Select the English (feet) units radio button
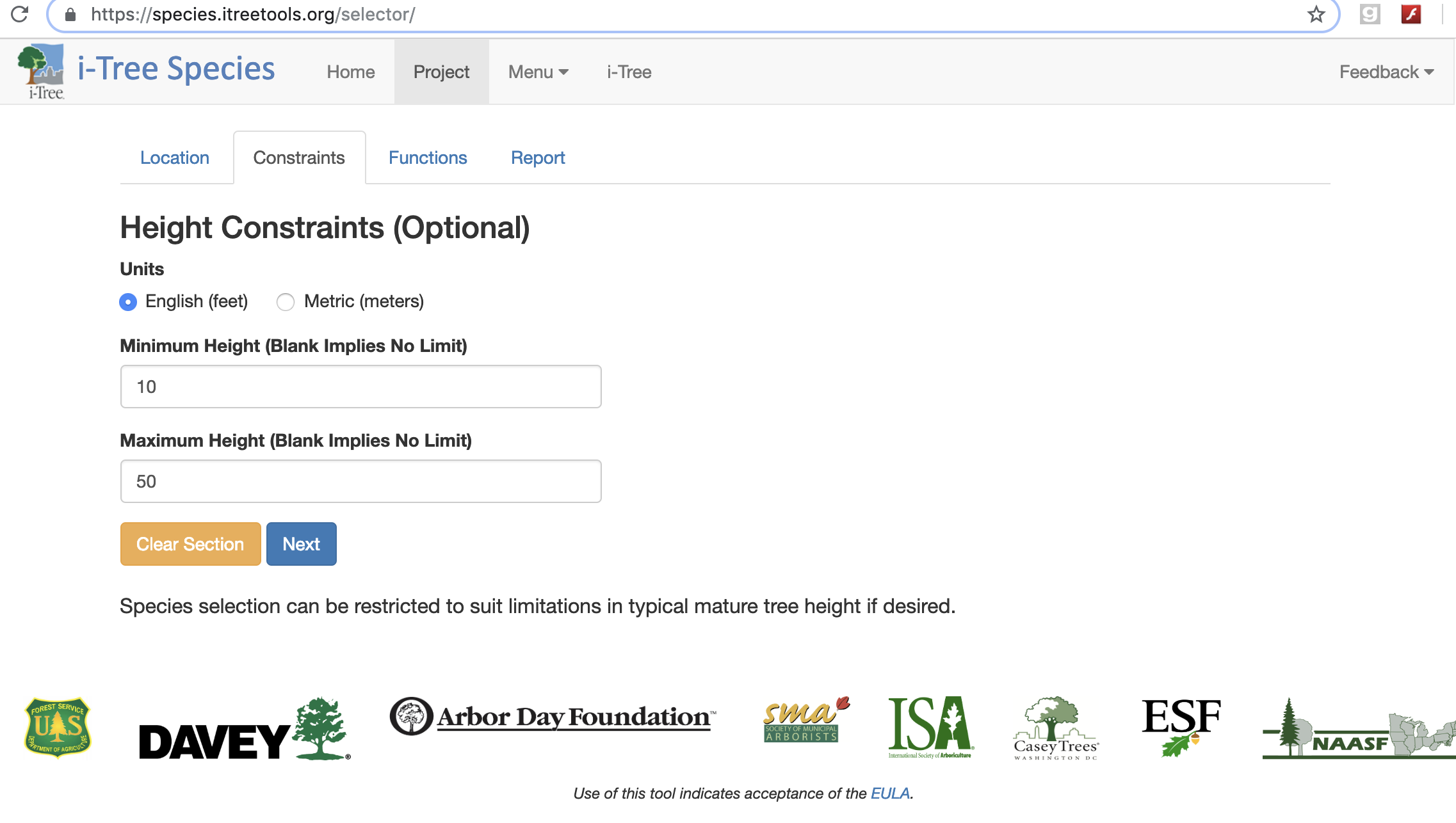1456x823 pixels. click(128, 302)
